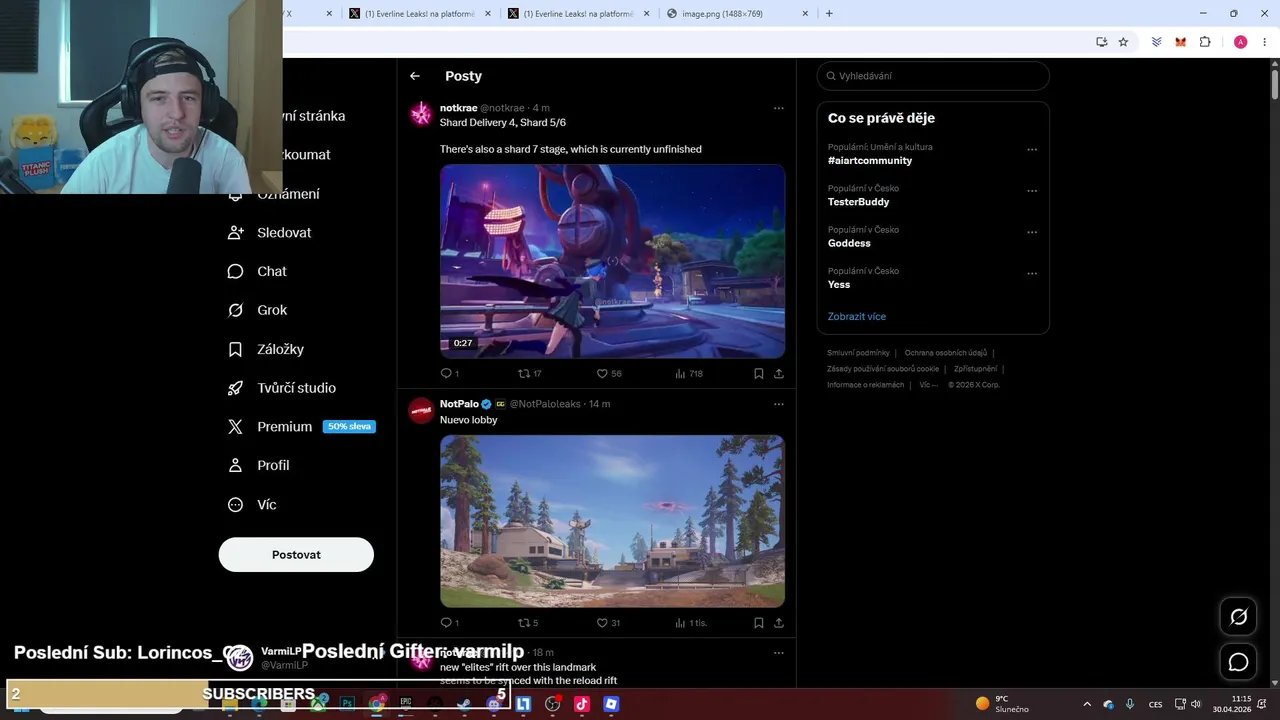
Task: Open the #aiartcommunity trend
Action: coord(869,160)
